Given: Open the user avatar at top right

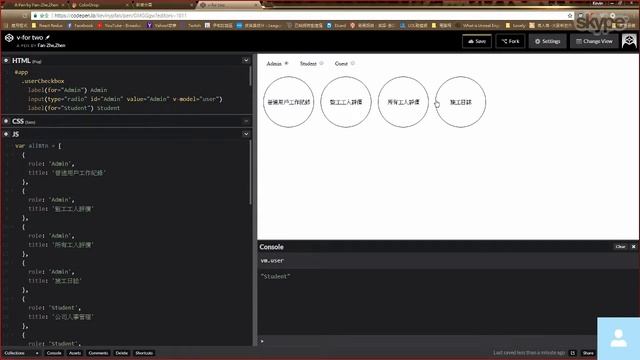Looking at the screenshot, I should [629, 41].
